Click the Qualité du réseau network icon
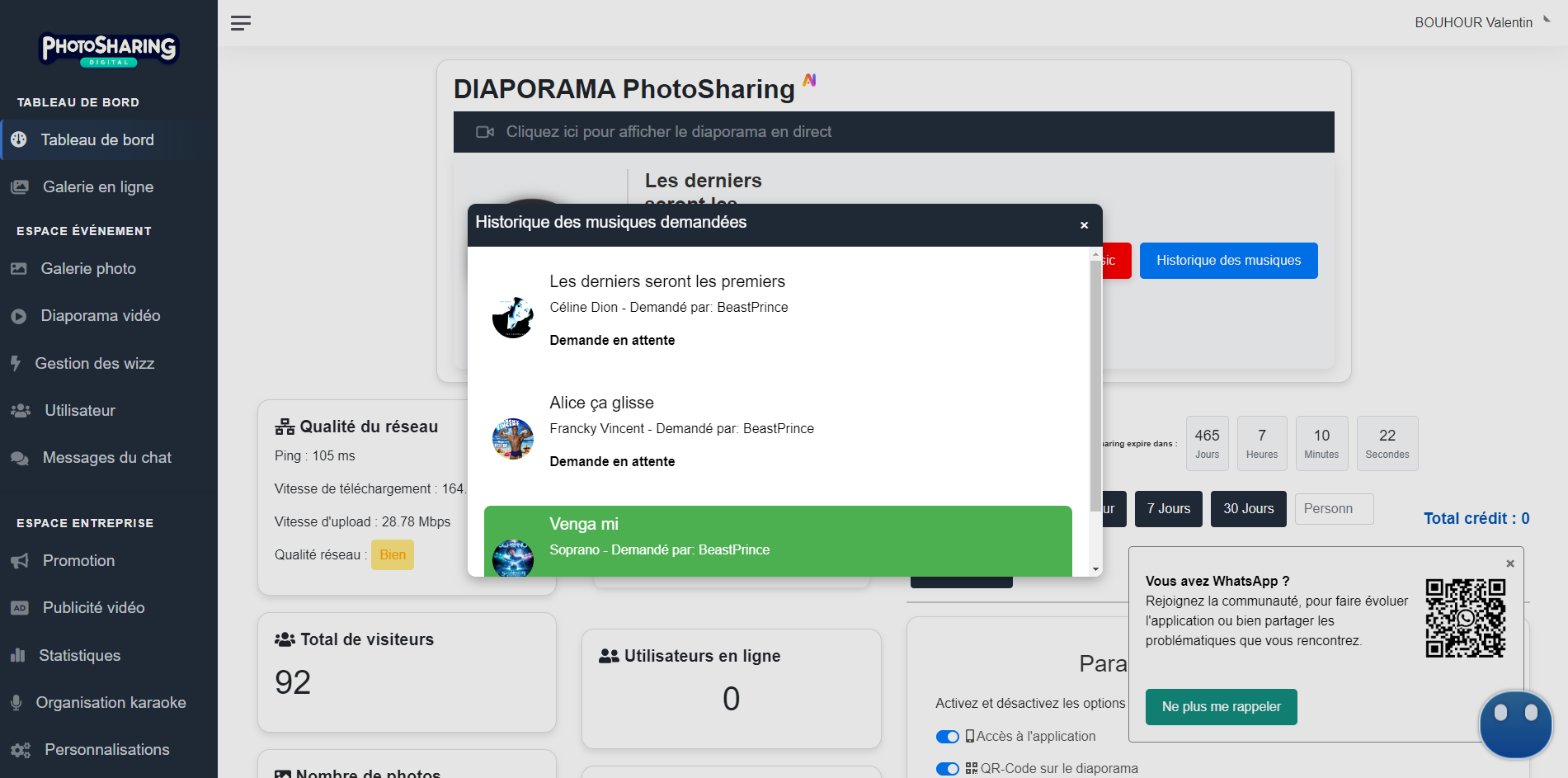The image size is (1568, 778). click(285, 427)
